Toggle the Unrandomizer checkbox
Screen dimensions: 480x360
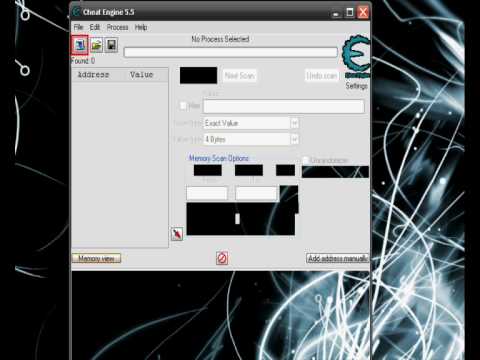coord(305,160)
